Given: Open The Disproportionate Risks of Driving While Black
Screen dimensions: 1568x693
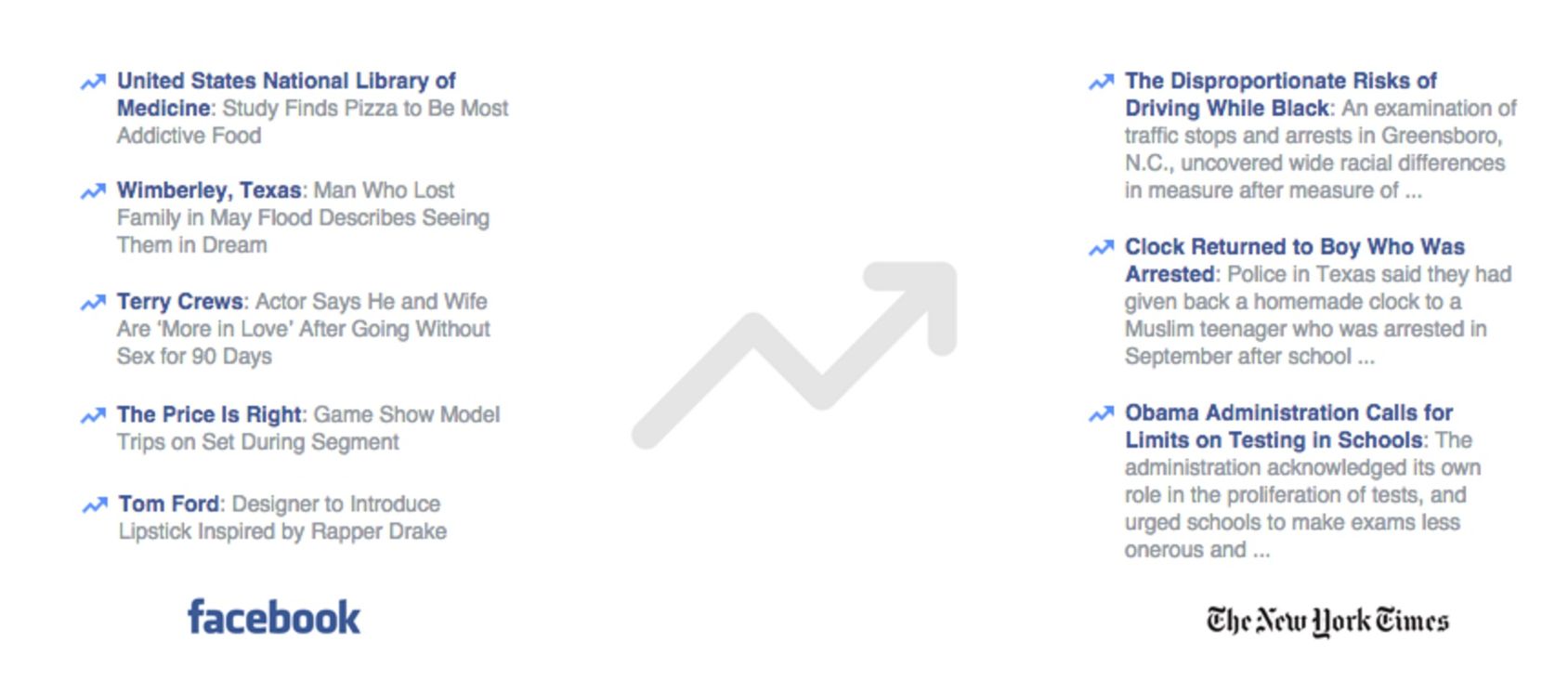Looking at the screenshot, I should pyautogui.click(x=1281, y=94).
